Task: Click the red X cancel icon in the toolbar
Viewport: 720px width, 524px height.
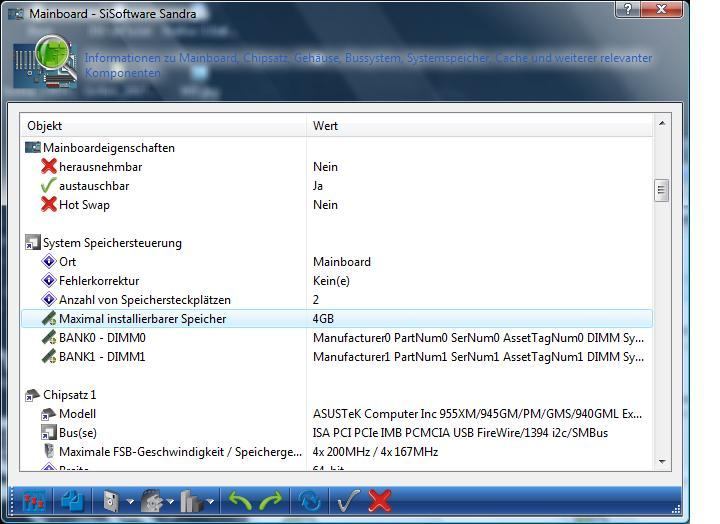Action: pyautogui.click(x=380, y=501)
